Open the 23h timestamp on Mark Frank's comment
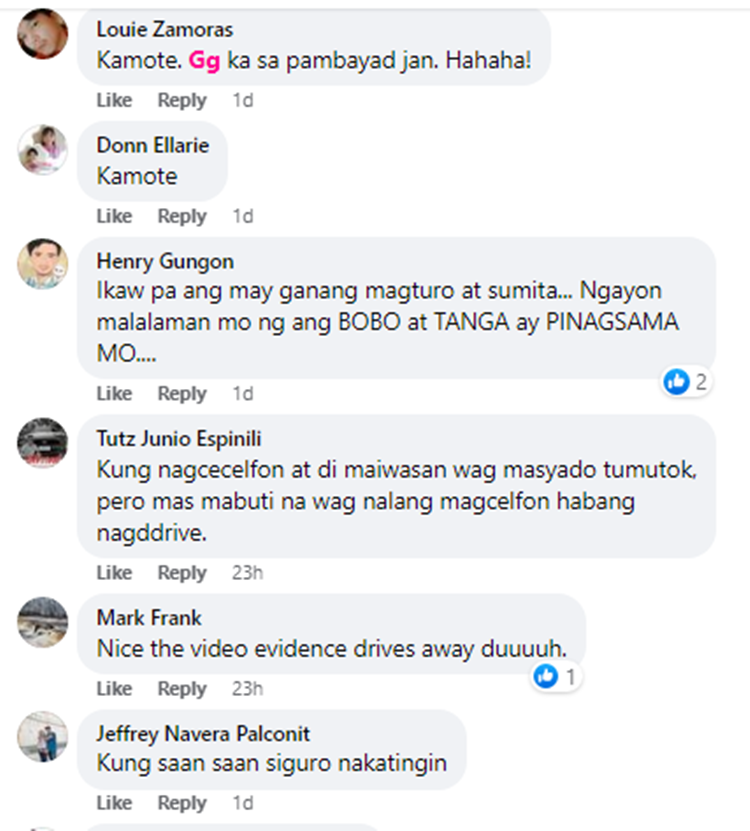750x831 pixels. click(x=247, y=688)
